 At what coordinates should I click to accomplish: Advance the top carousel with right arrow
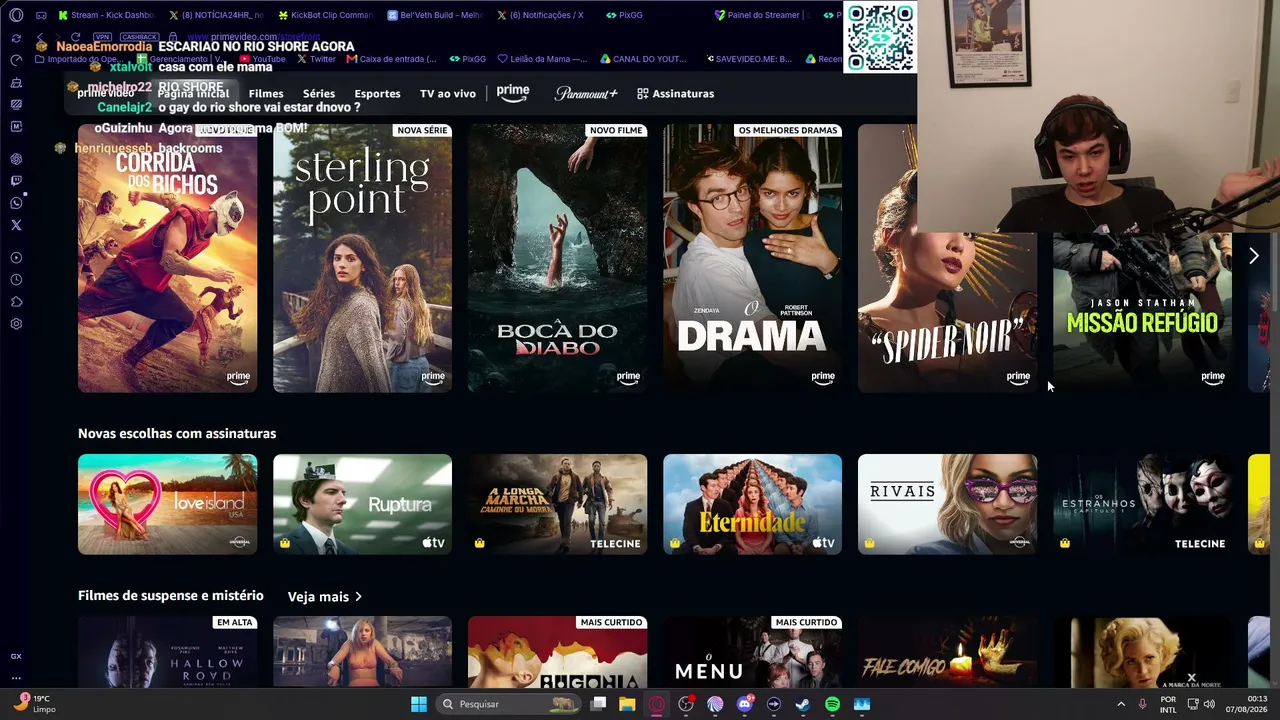click(1254, 256)
